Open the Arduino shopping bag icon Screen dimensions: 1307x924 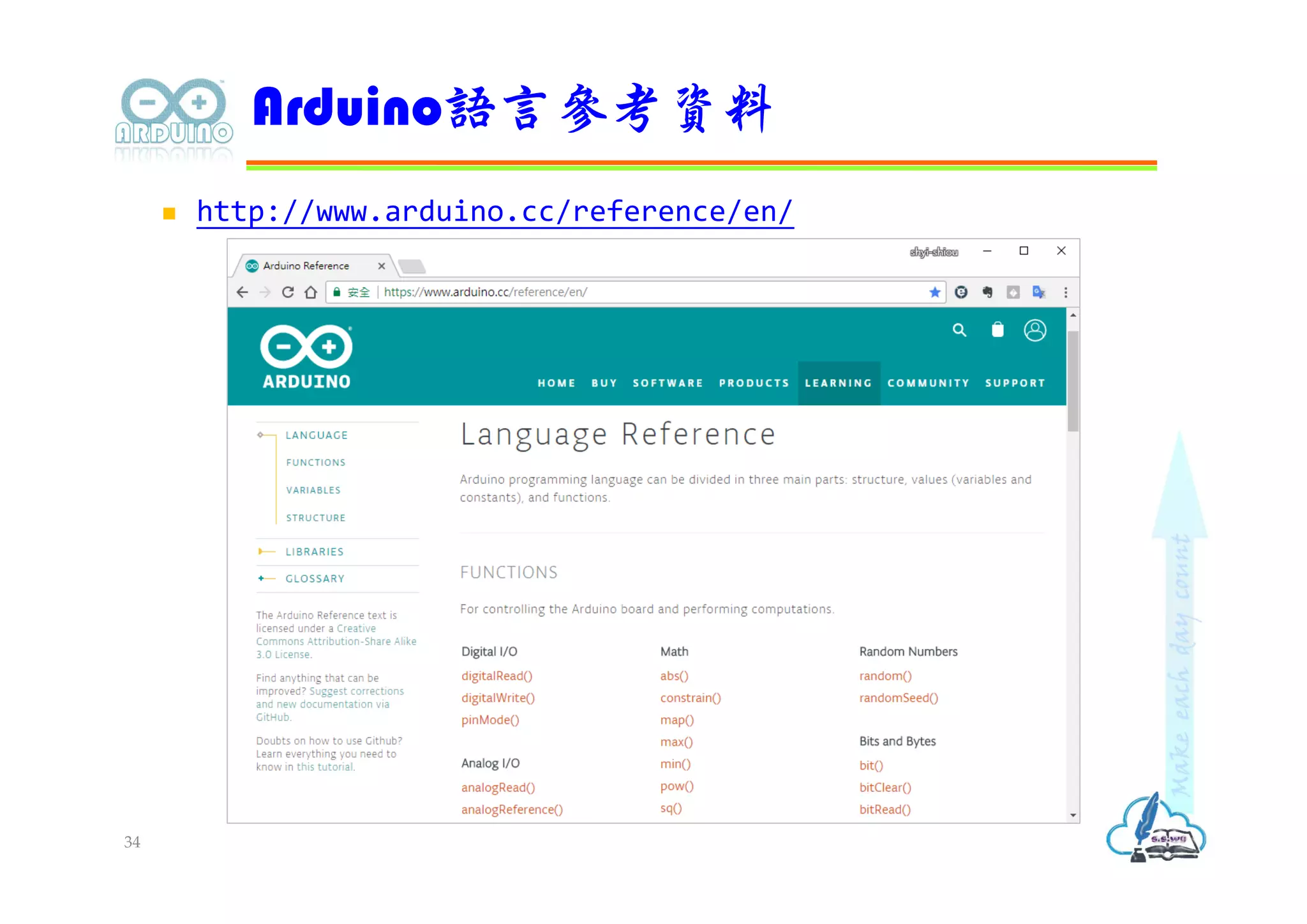[997, 329]
